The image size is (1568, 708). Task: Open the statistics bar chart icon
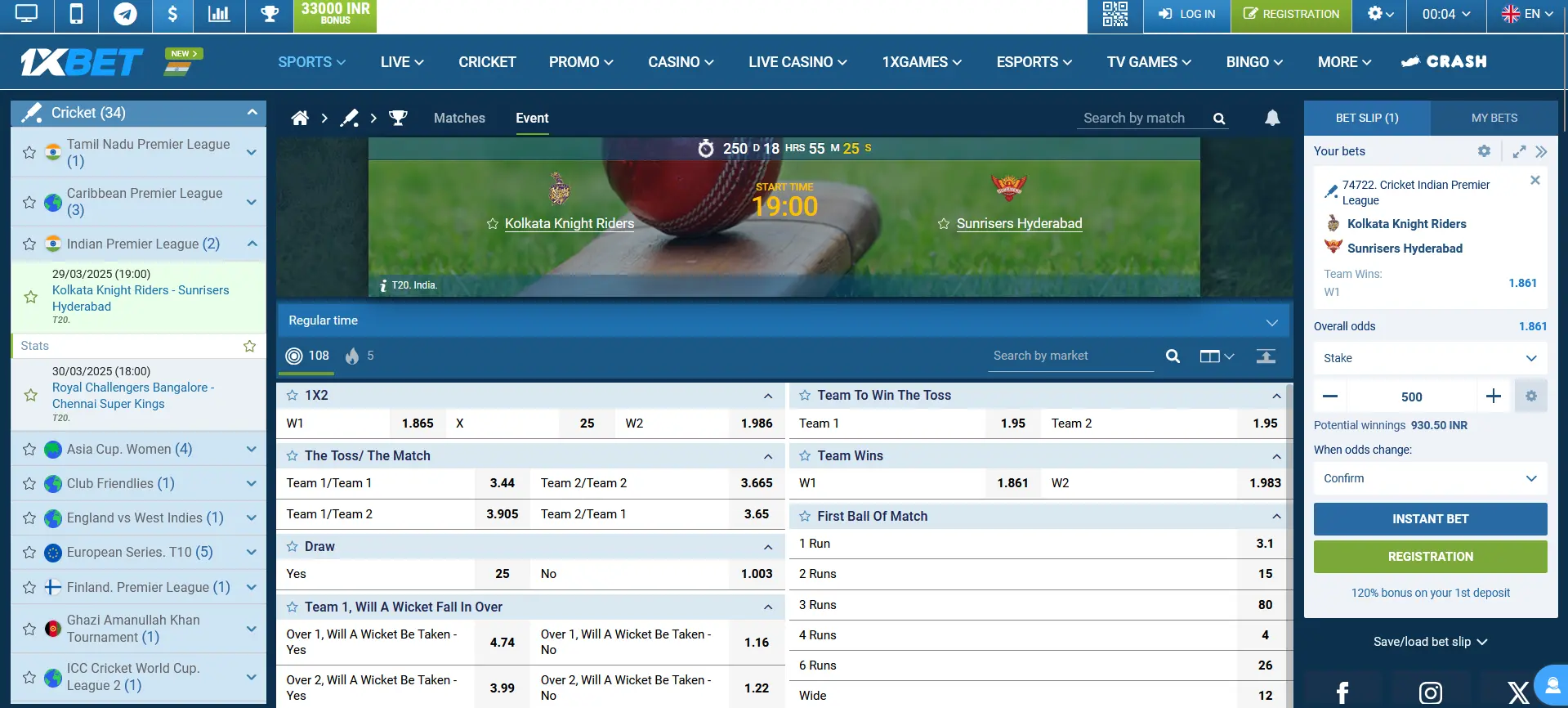click(219, 14)
